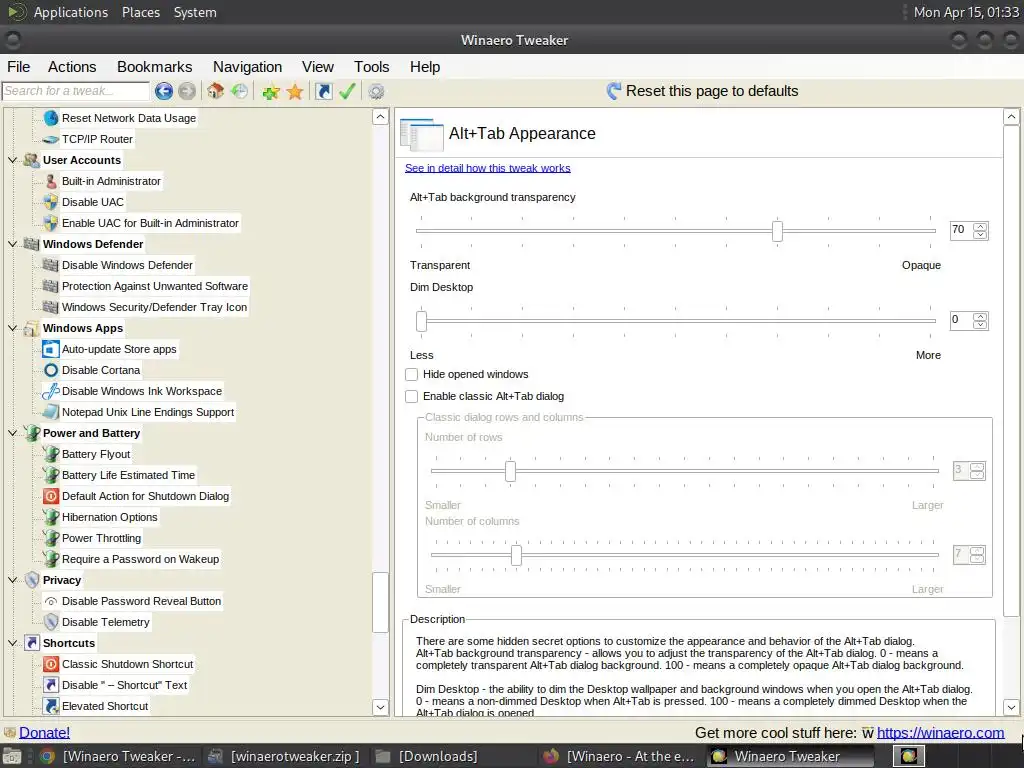
Task: Click the reset arrow icon before Reset this page
Action: (614, 91)
